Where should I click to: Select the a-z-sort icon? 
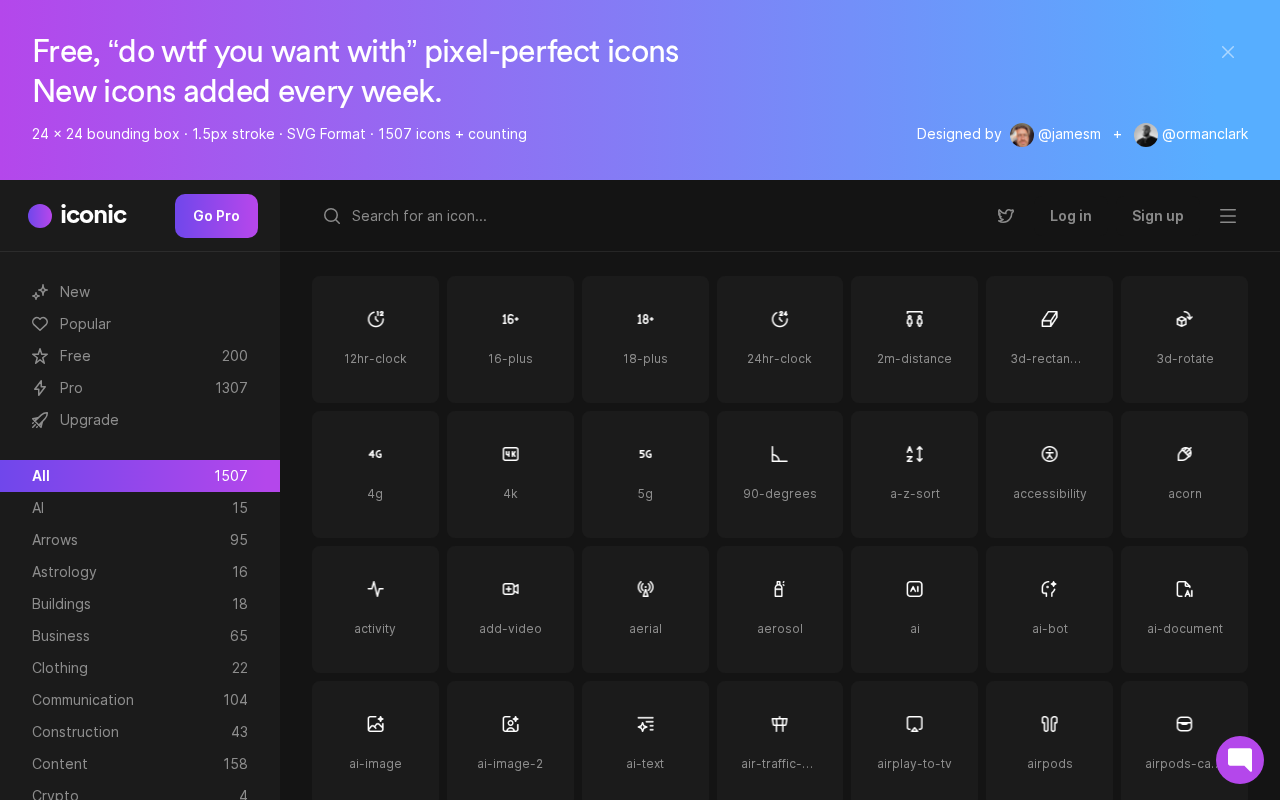click(x=914, y=474)
